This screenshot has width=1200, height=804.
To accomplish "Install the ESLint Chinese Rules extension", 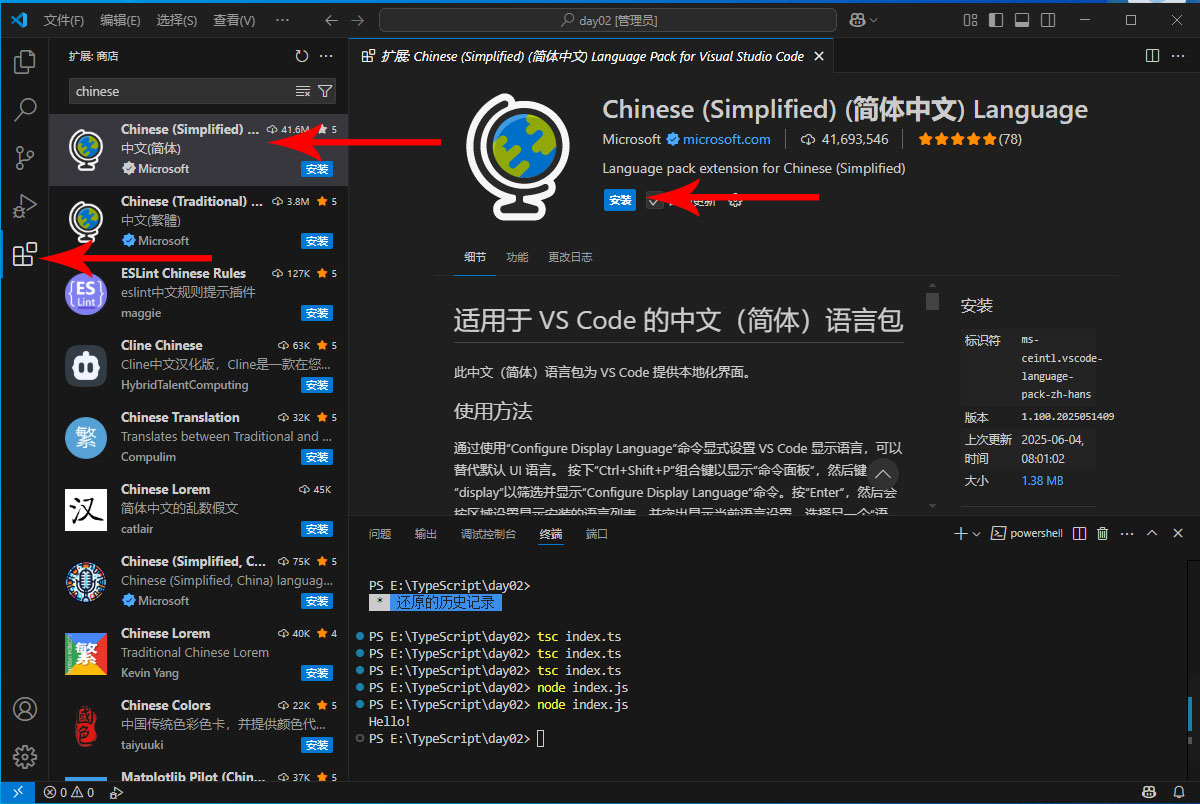I will 316,313.
